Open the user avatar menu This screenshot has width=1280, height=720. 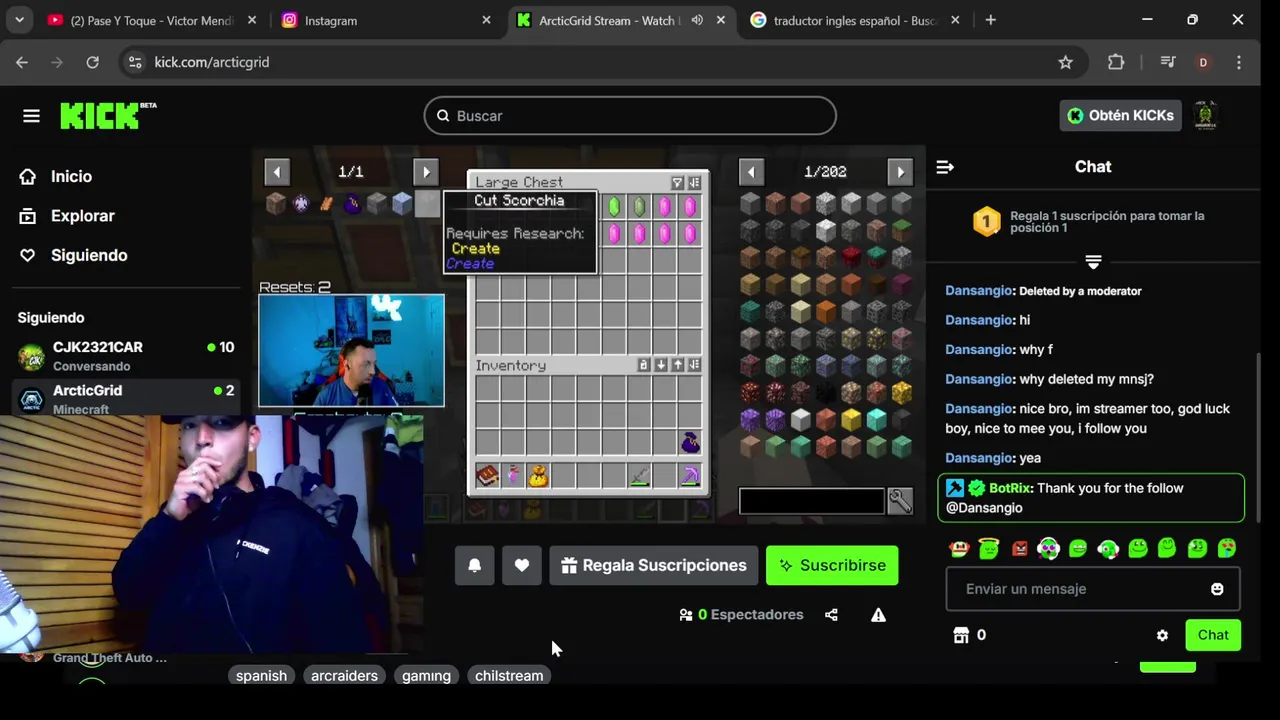[1205, 116]
